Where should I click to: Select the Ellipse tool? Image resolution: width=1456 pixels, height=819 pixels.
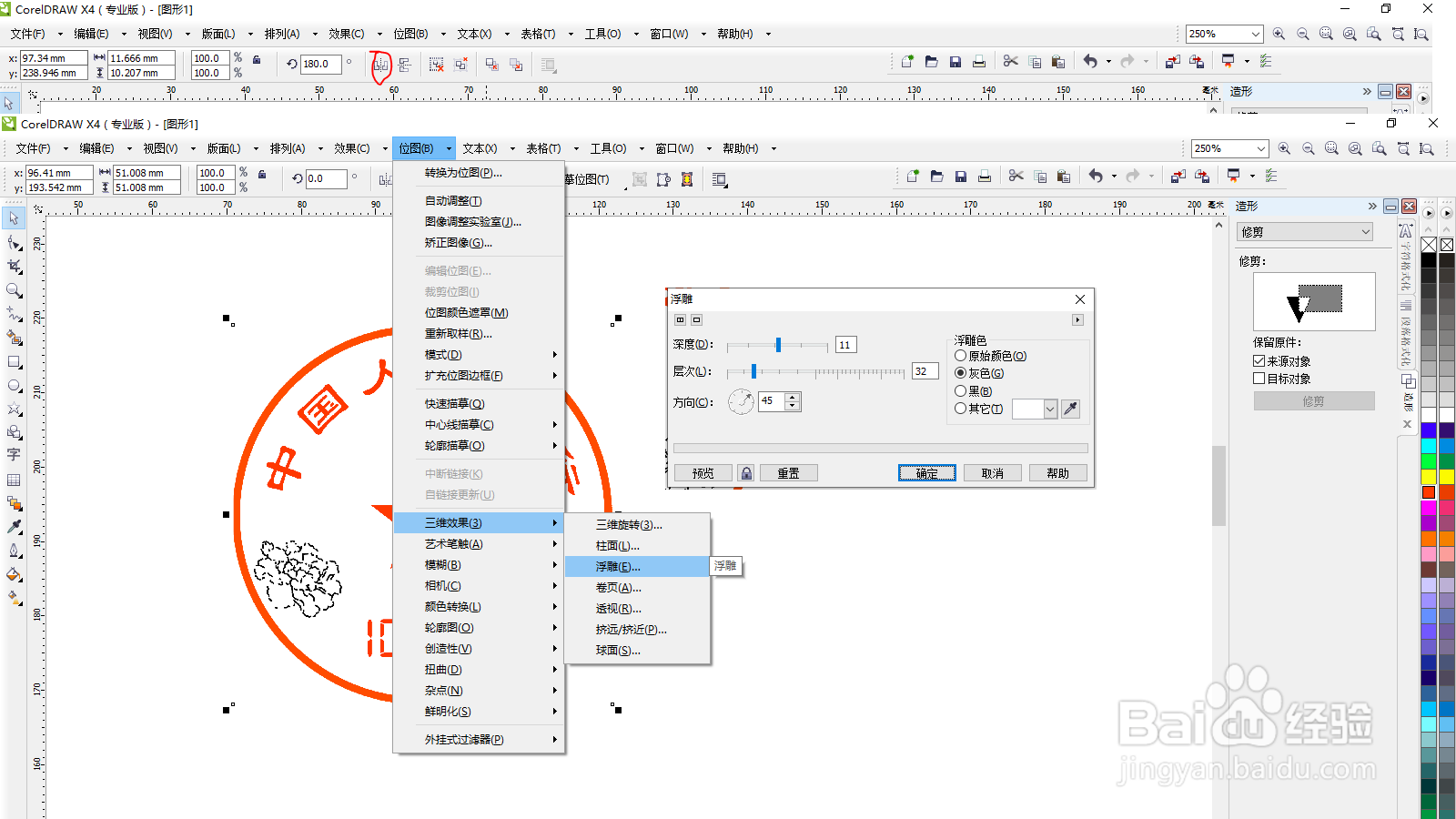pos(14,385)
